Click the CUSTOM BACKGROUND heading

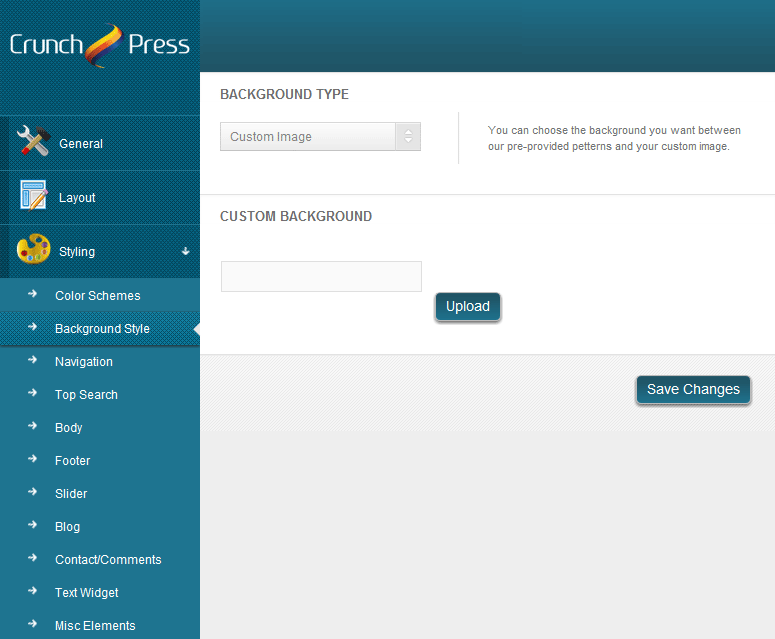point(296,216)
